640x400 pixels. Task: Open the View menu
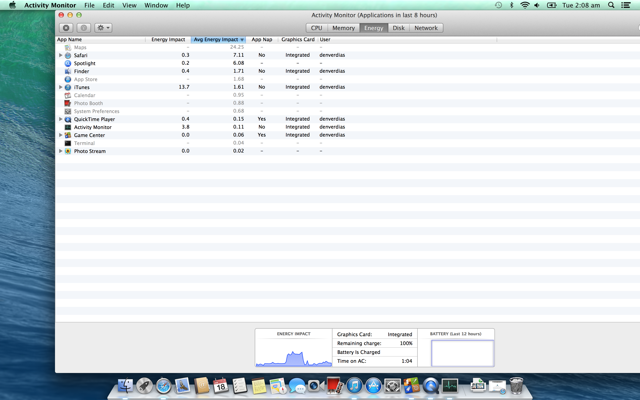click(129, 5)
